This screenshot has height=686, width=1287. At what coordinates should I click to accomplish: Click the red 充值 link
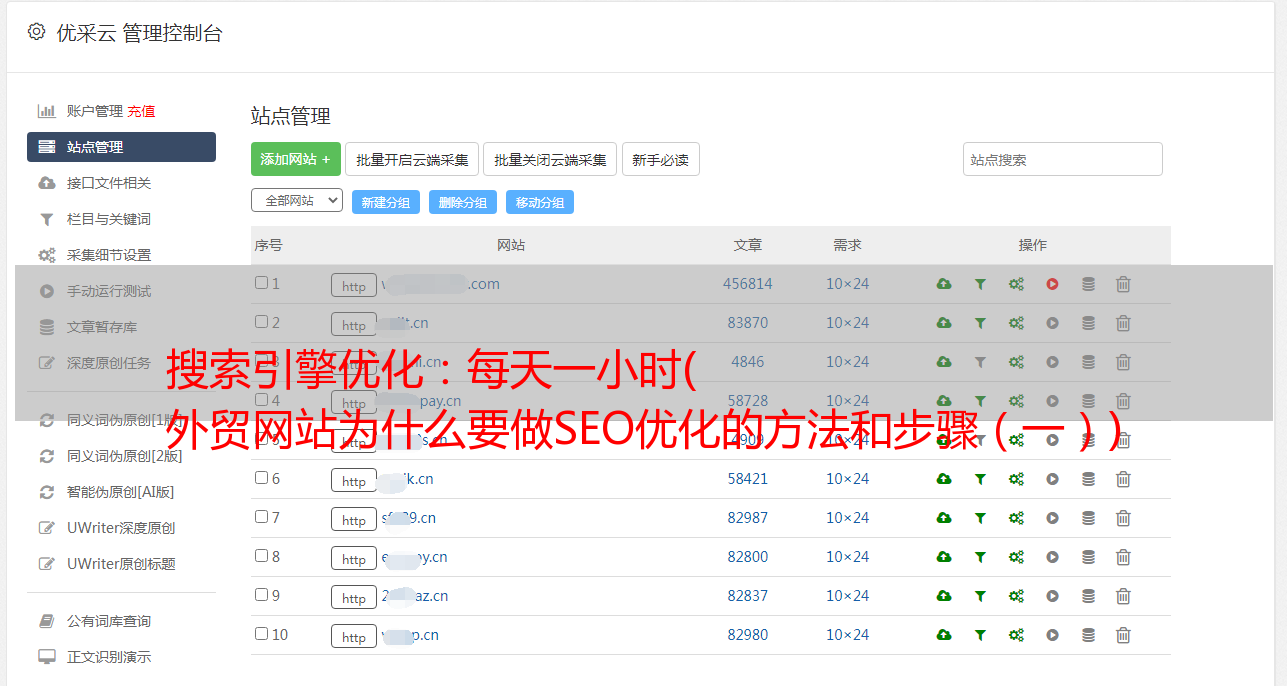click(x=141, y=111)
